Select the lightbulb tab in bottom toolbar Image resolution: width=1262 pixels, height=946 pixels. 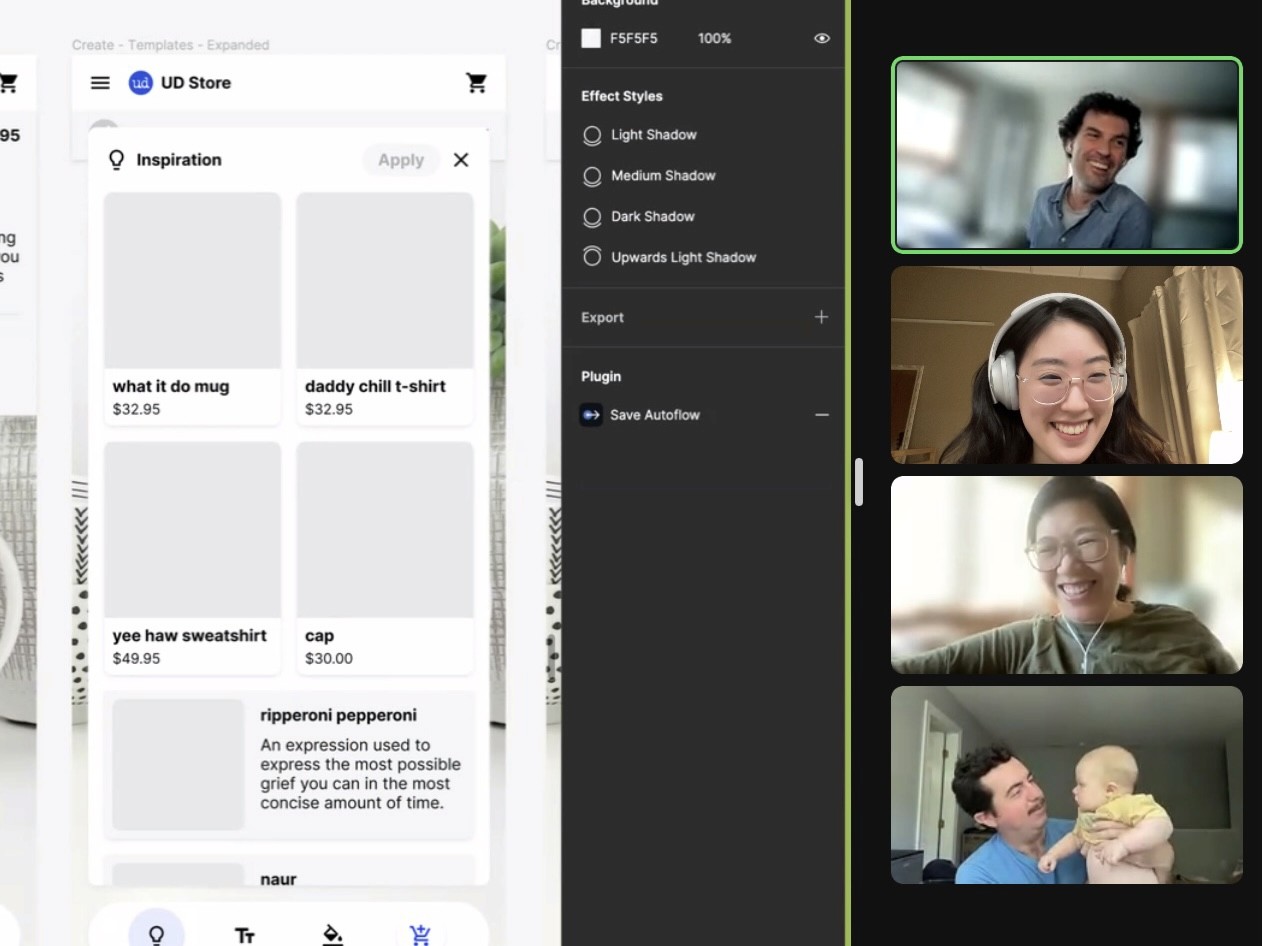(156, 935)
